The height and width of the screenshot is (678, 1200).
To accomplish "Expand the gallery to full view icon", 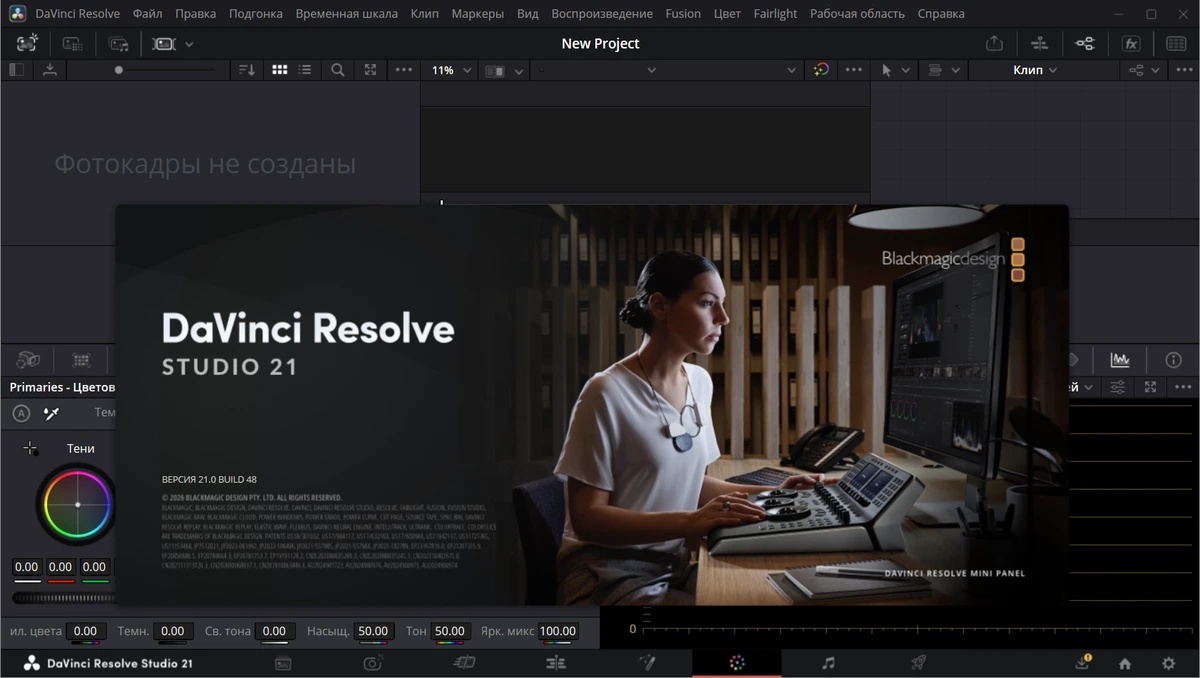I will coord(371,70).
